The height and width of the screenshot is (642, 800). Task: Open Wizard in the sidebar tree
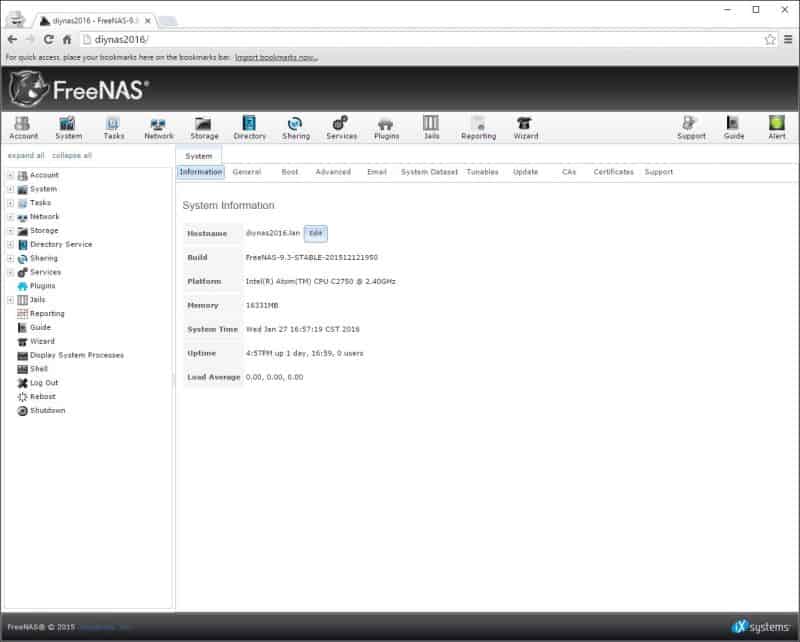[42, 341]
